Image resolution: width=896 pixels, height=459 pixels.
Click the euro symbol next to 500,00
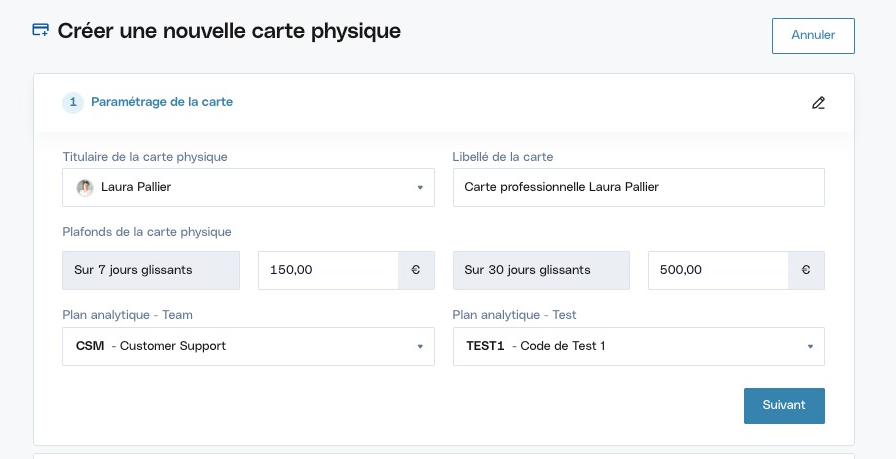point(806,270)
